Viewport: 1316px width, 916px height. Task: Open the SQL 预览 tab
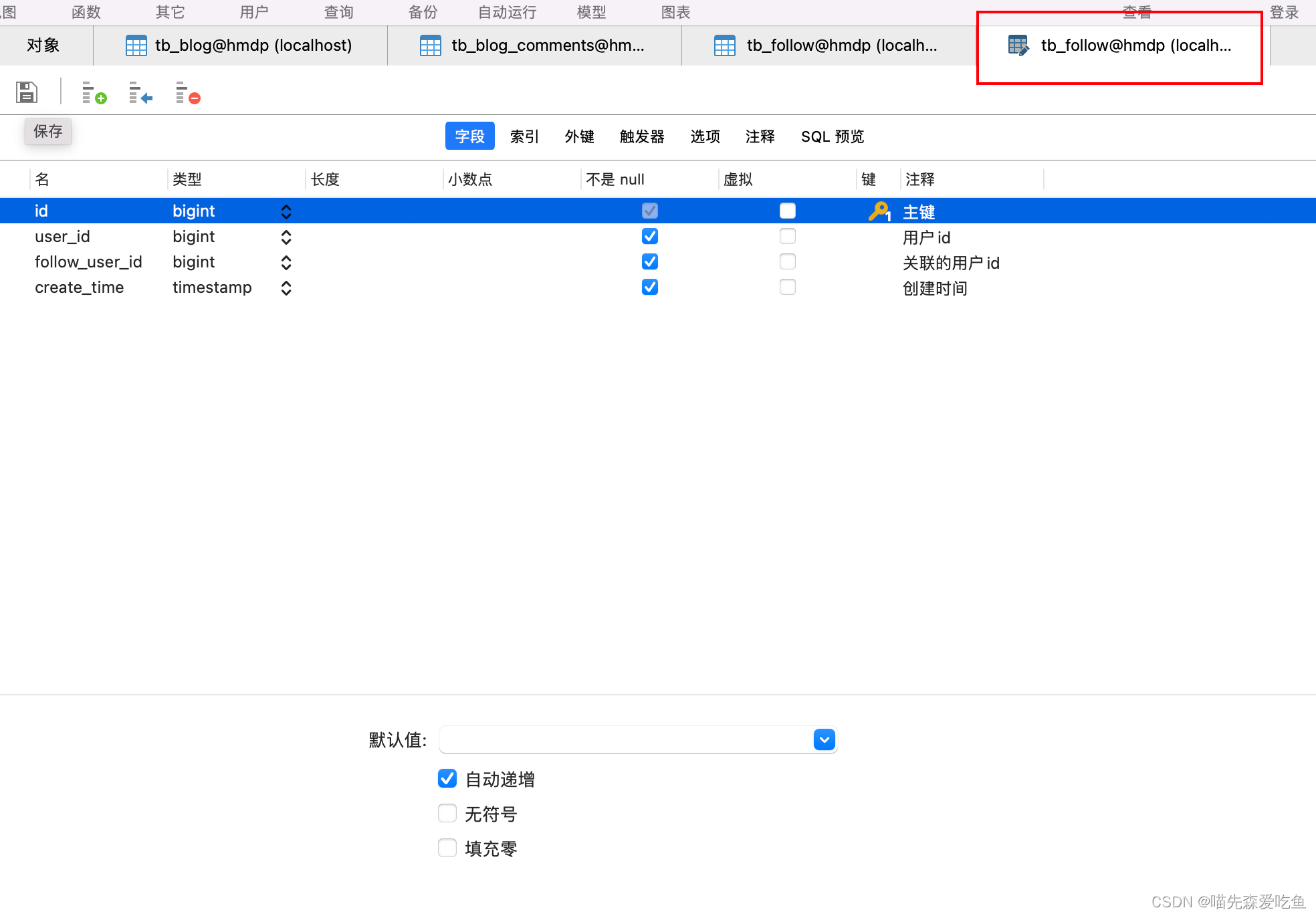832,136
